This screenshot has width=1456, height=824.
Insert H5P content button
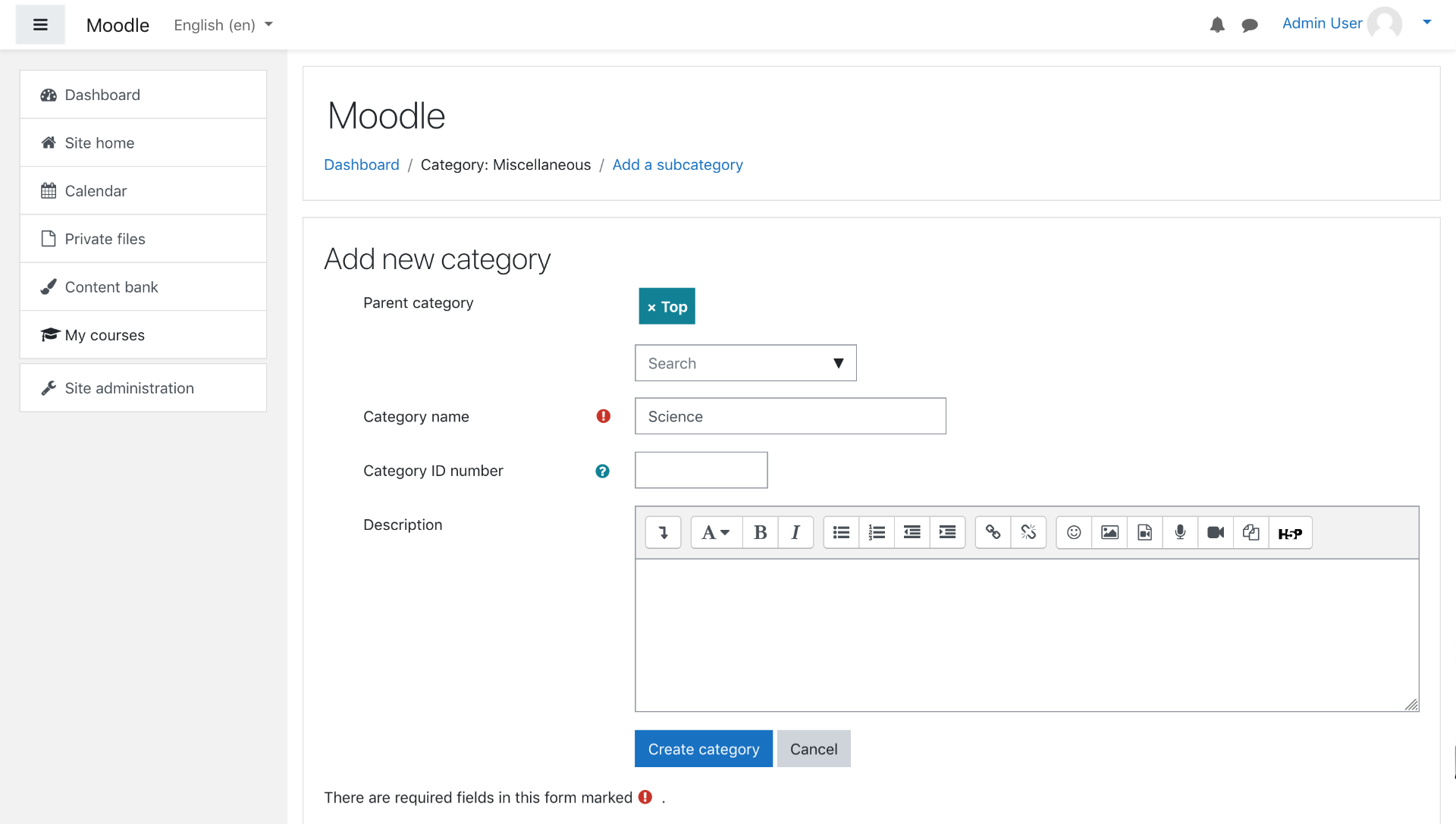click(1290, 533)
